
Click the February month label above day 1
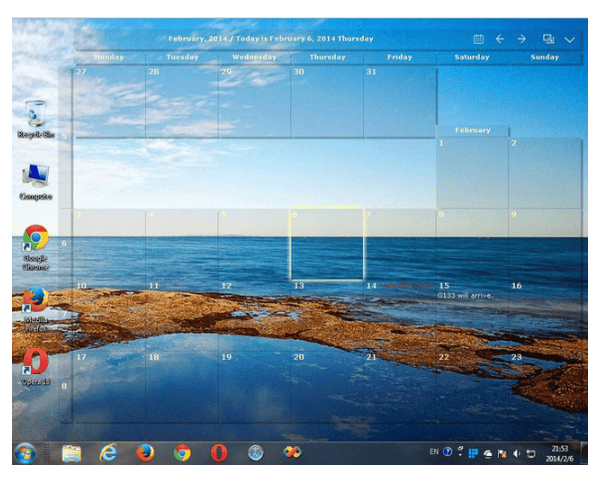[x=473, y=130]
